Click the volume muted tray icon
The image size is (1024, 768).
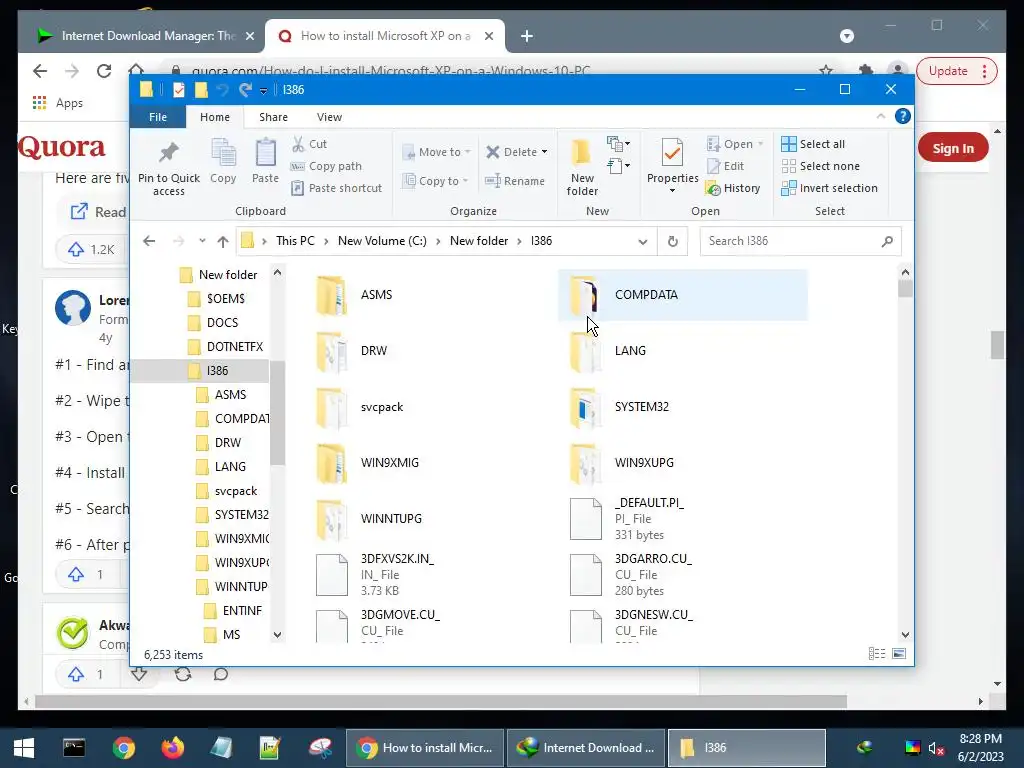(936, 748)
